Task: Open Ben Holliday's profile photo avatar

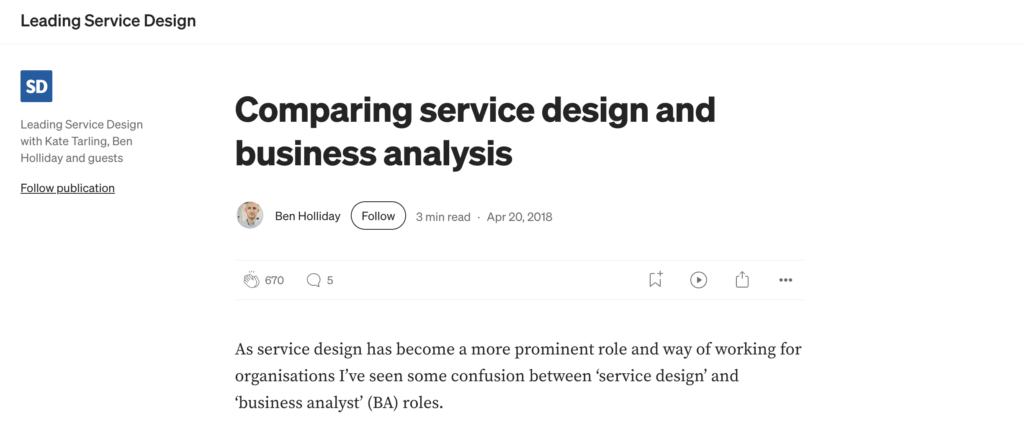Action: (x=250, y=215)
